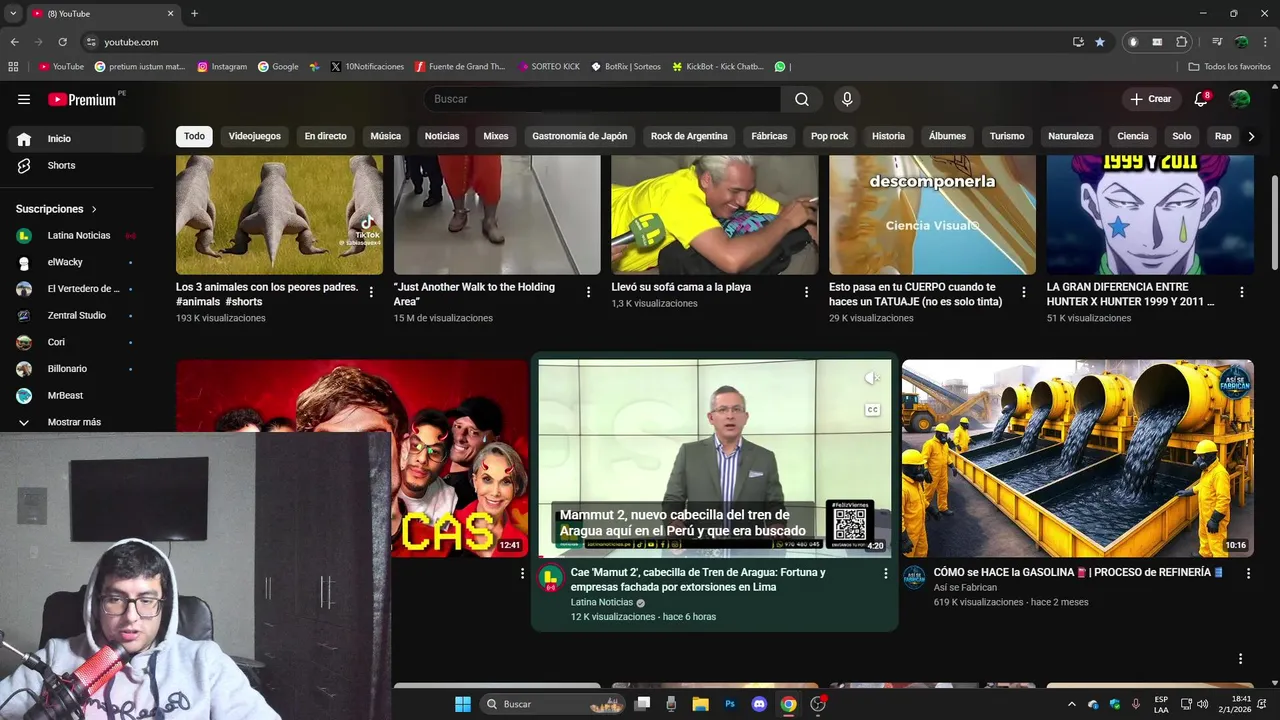This screenshot has height=720, width=1280.
Task: Open Chrome extensions puzzle icon
Action: (x=1182, y=42)
